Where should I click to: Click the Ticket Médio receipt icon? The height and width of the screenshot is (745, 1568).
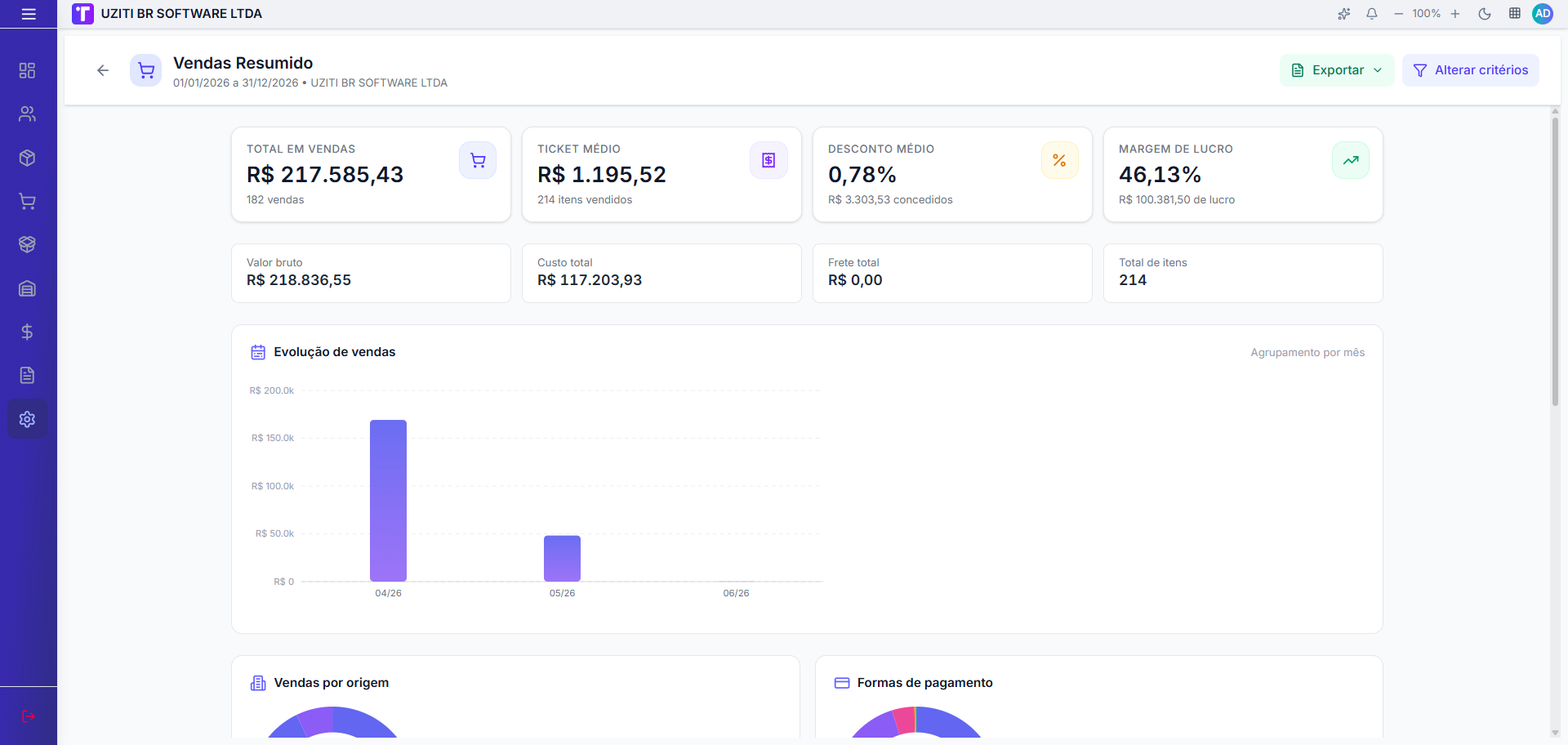[768, 160]
